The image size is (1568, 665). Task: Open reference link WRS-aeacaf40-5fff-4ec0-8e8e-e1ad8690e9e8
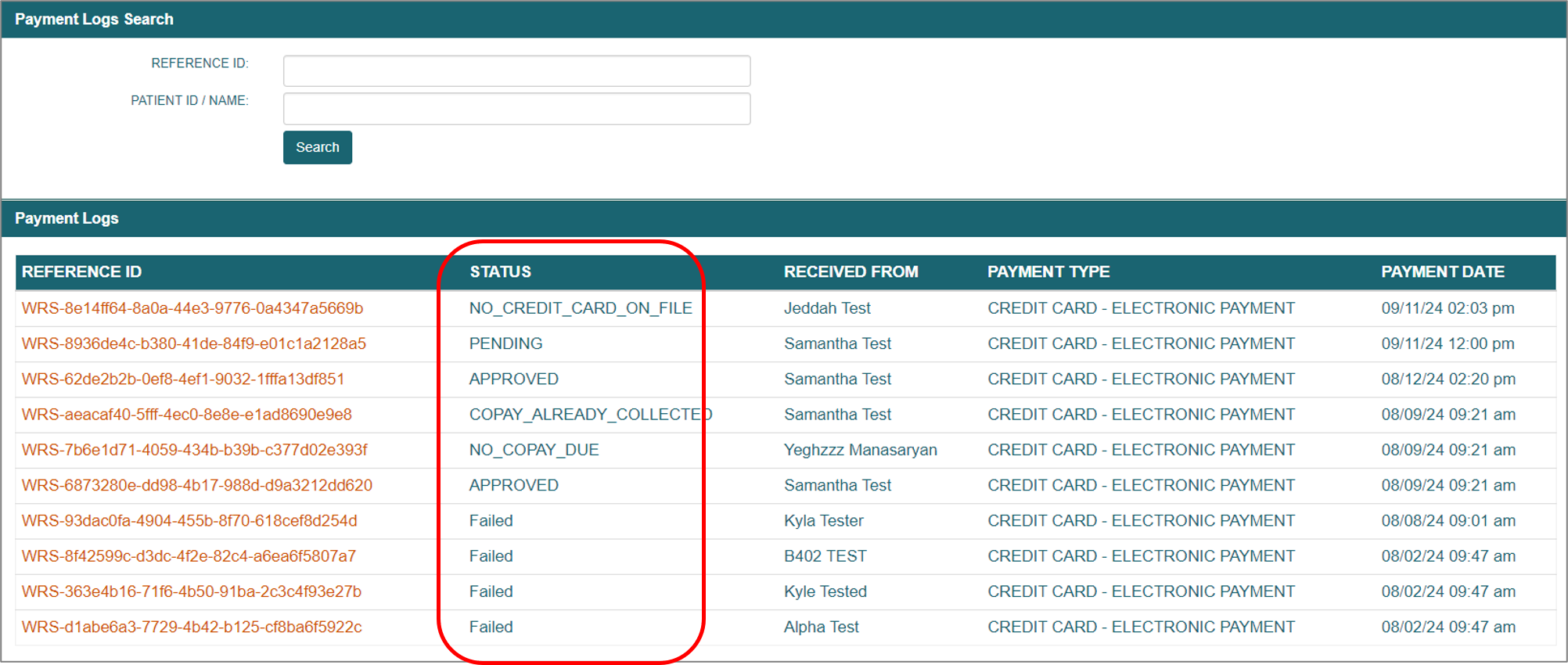[x=187, y=415]
